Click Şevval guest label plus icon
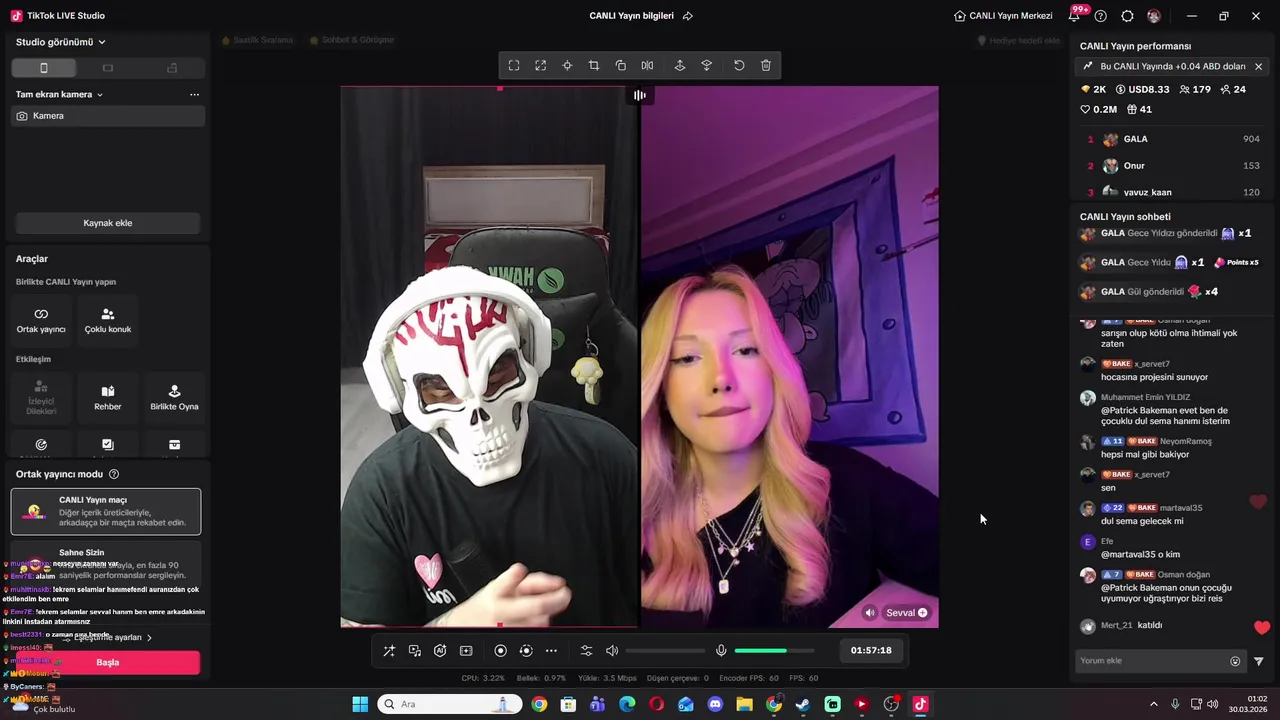Image resolution: width=1280 pixels, height=720 pixels. point(922,613)
